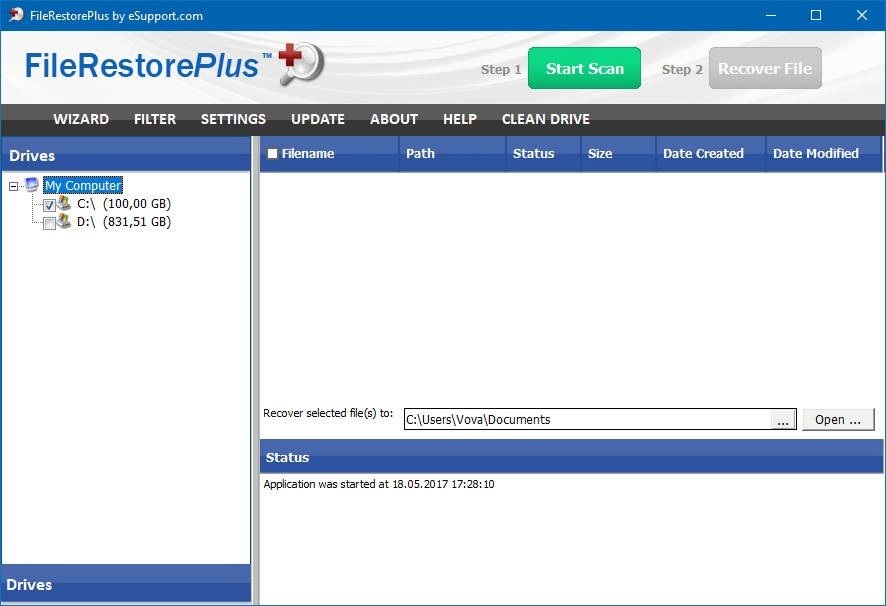Click the title bar application icon

(x=16, y=15)
